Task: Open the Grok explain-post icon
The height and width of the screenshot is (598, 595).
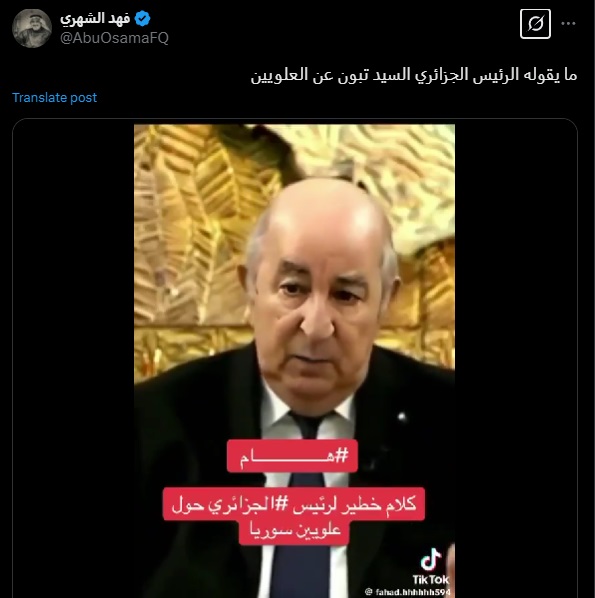Action: pos(535,24)
